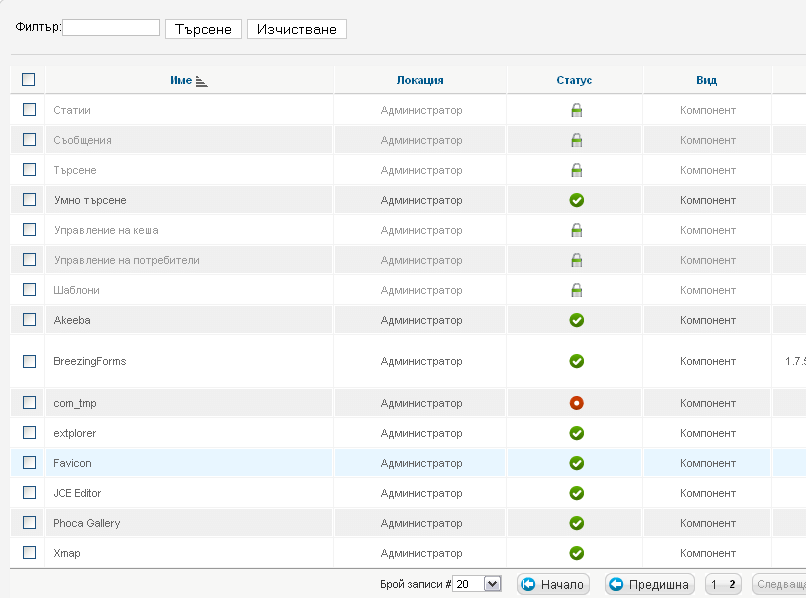Disable Xmap via its green check icon
Image resolution: width=806 pixels, height=598 pixels.
click(576, 553)
